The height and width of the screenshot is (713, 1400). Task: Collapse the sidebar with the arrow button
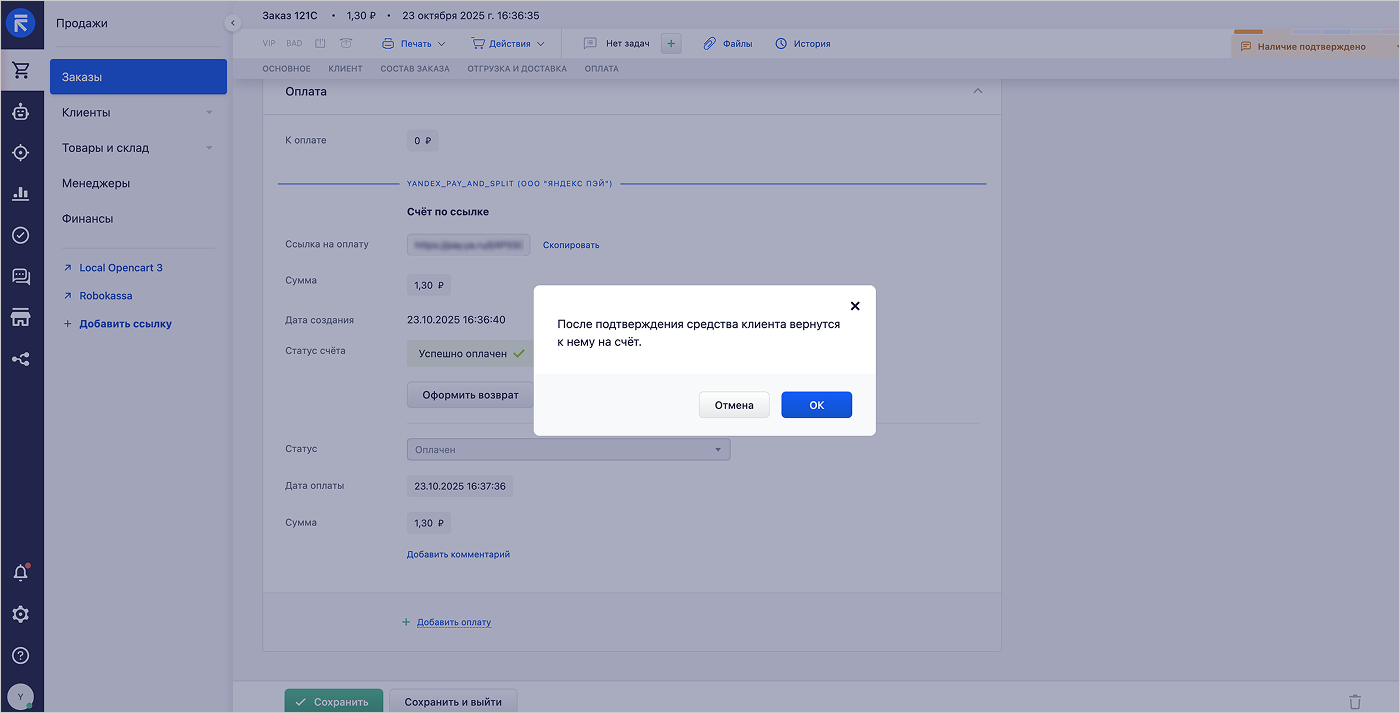click(x=233, y=22)
